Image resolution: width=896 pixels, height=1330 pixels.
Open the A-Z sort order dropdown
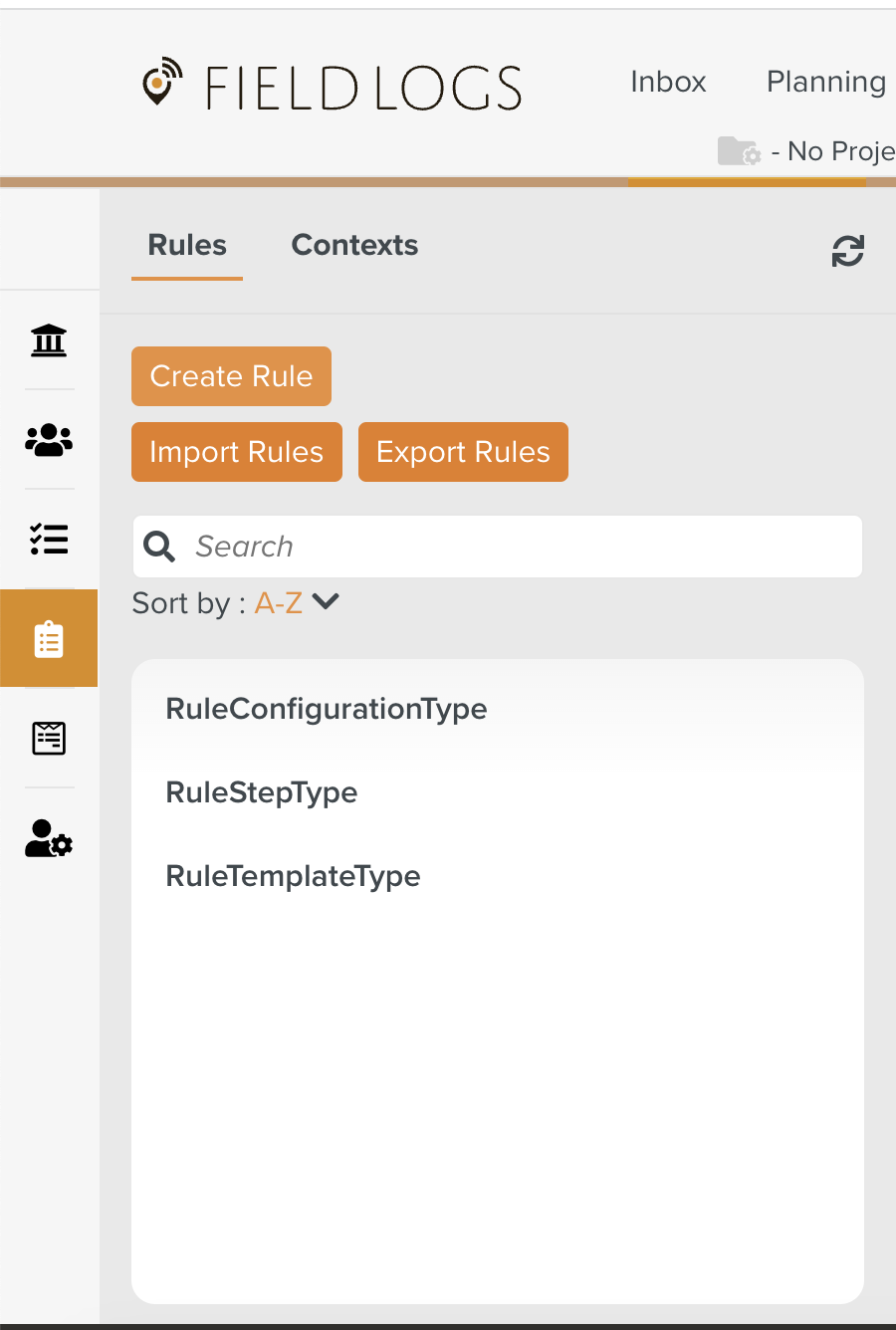279,603
